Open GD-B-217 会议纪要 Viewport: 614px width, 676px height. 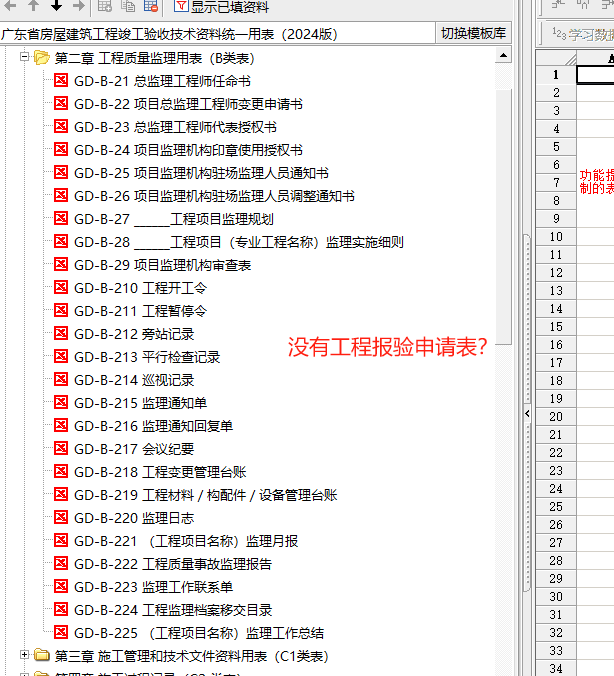(x=134, y=449)
